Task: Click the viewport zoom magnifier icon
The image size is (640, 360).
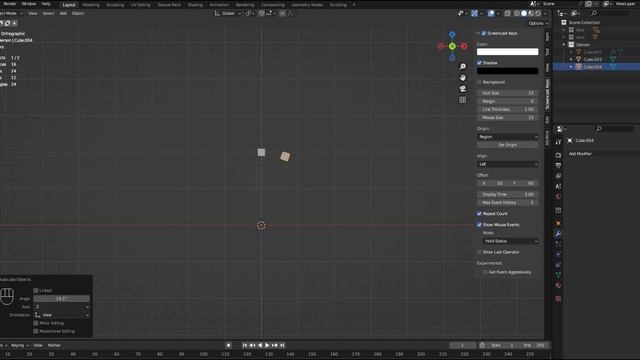Action: click(462, 67)
